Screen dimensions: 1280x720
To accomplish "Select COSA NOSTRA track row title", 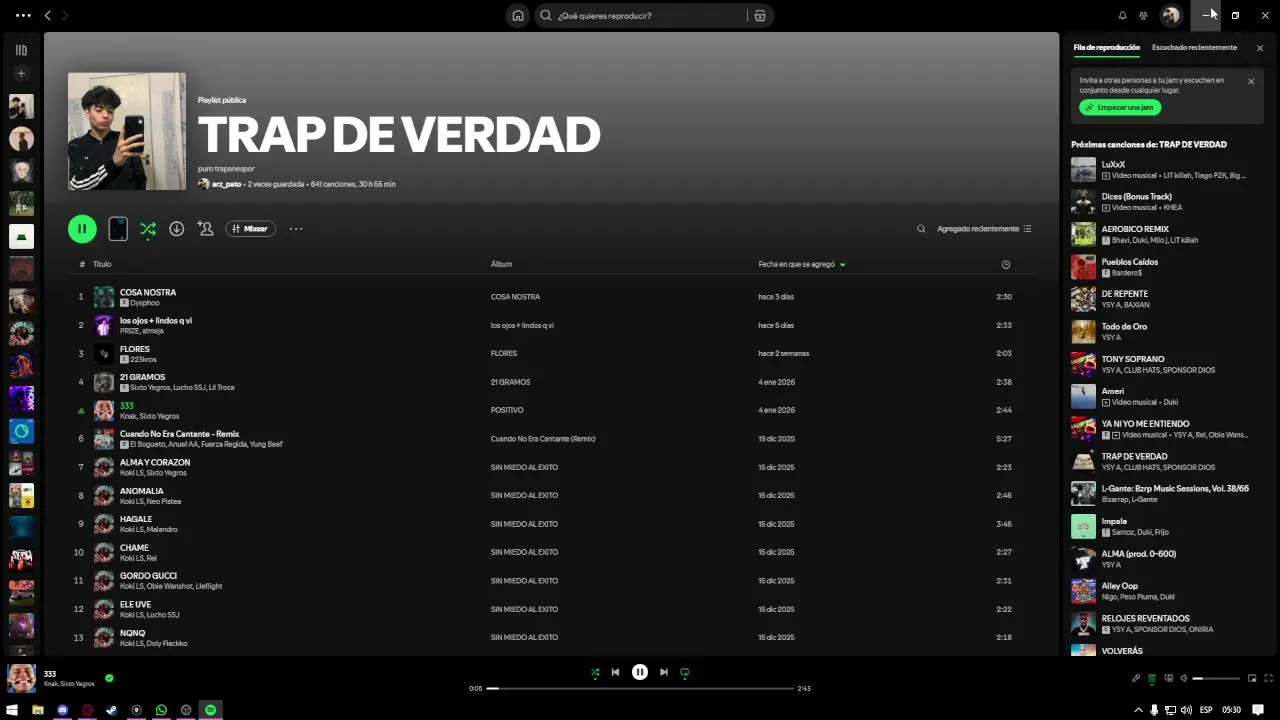I will point(148,293).
